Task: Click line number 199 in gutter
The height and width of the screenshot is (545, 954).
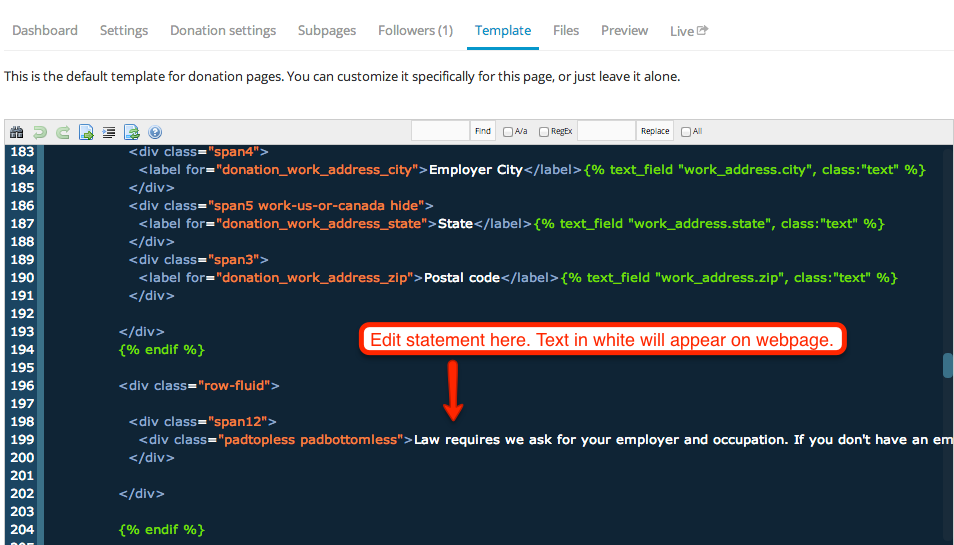Action: [x=23, y=440]
